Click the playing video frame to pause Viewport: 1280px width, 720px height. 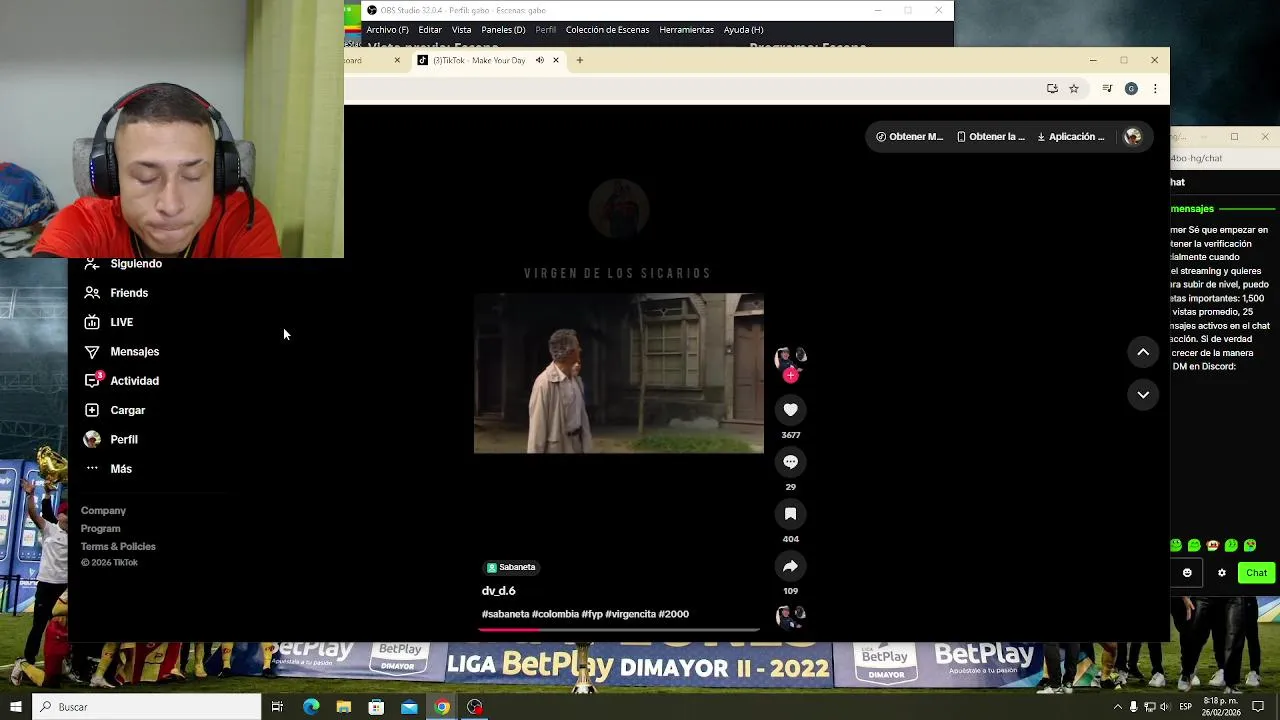(x=618, y=373)
